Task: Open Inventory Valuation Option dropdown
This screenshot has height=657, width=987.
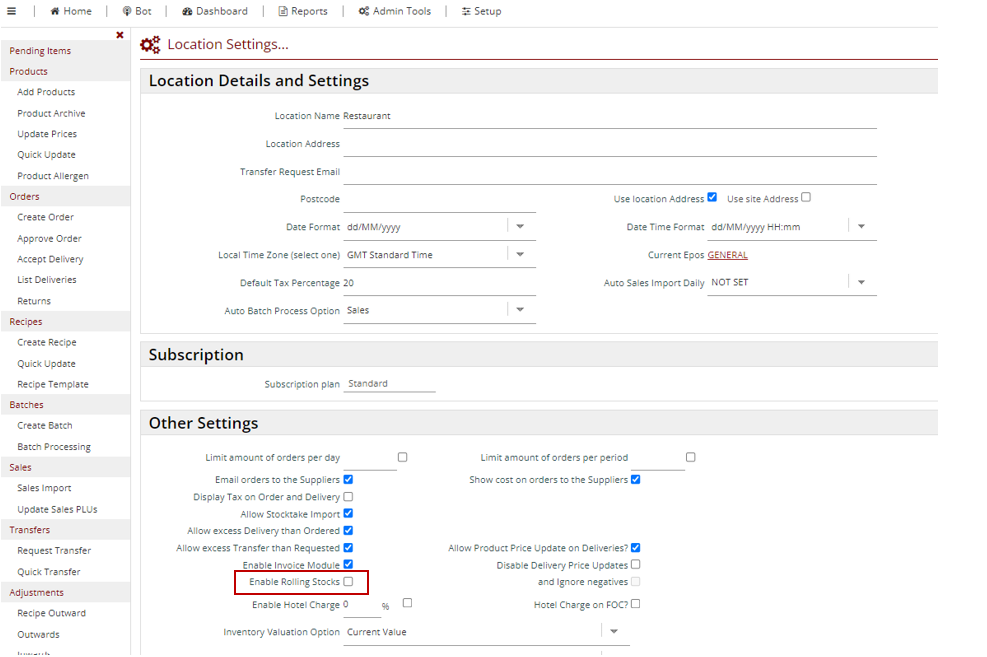Action: pos(614,632)
